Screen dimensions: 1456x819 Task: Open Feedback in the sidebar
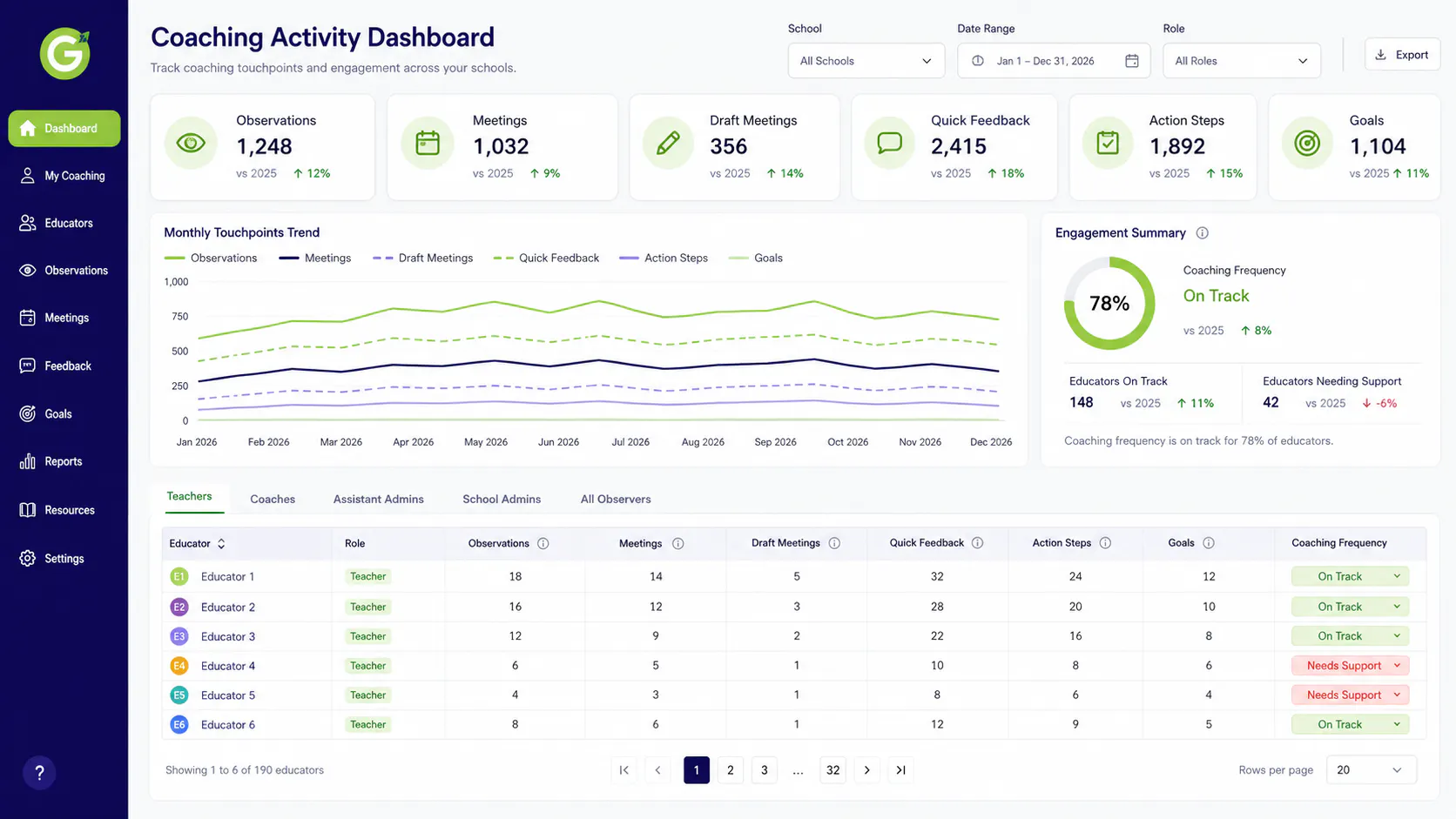(64, 366)
